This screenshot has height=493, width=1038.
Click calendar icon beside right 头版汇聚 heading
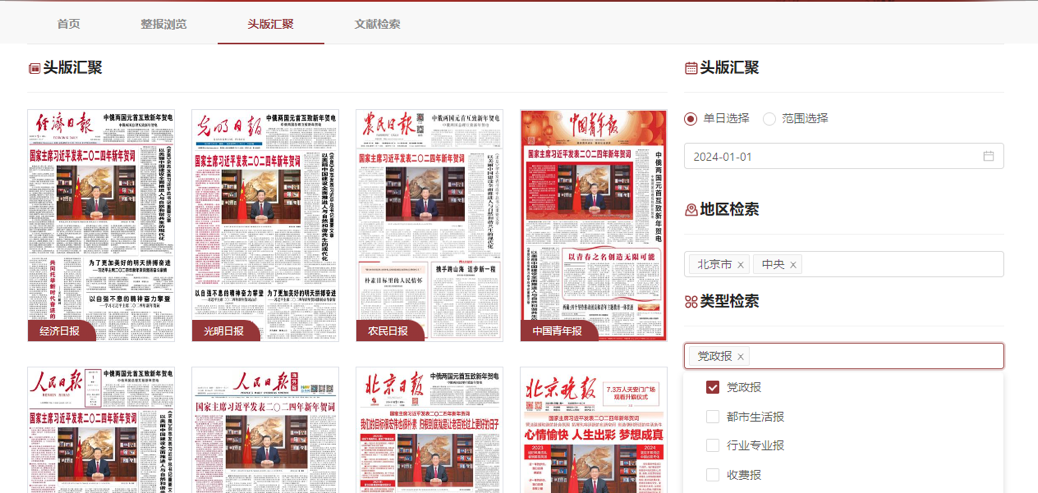[691, 67]
